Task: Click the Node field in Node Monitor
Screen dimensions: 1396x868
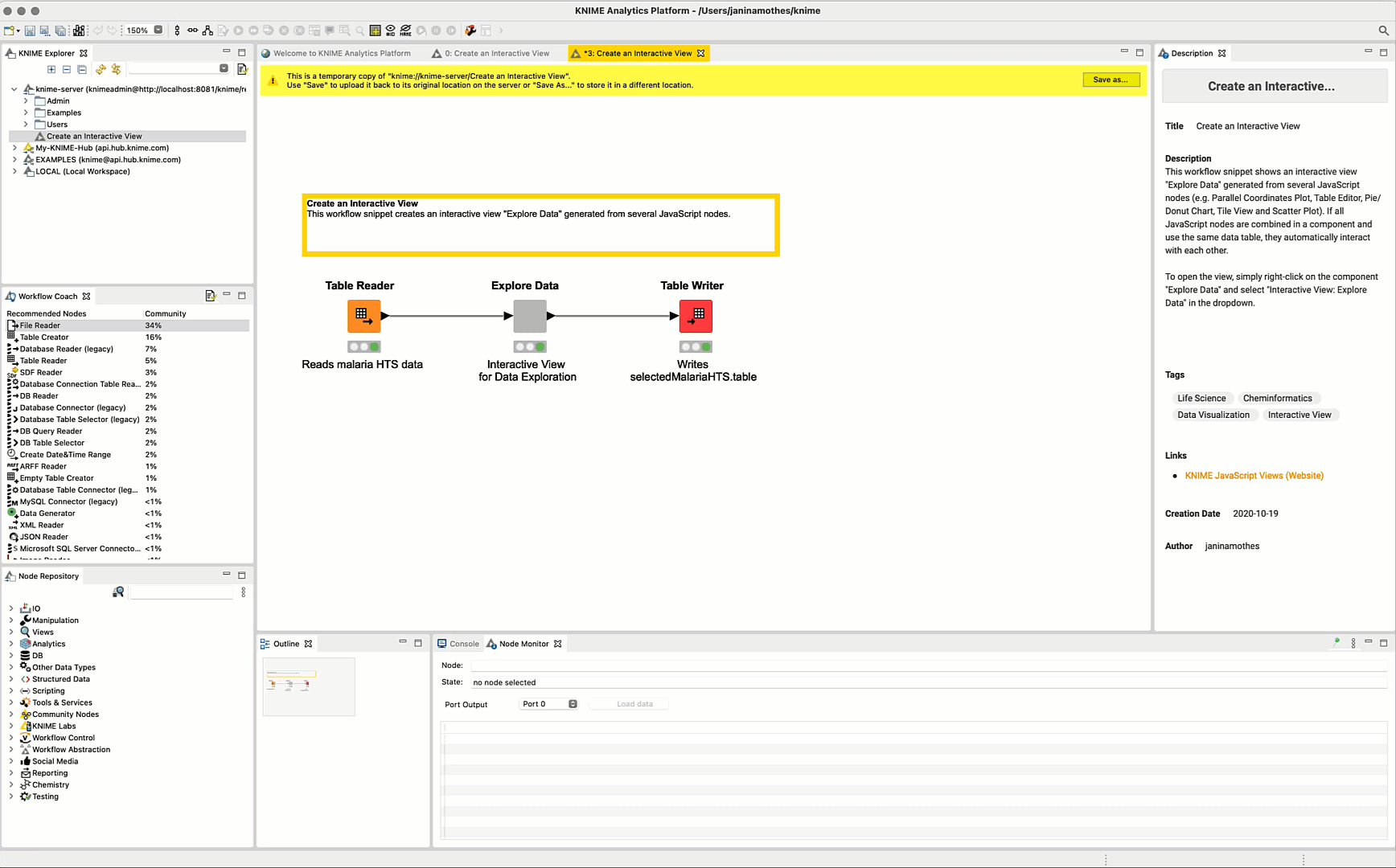Action: click(x=929, y=665)
